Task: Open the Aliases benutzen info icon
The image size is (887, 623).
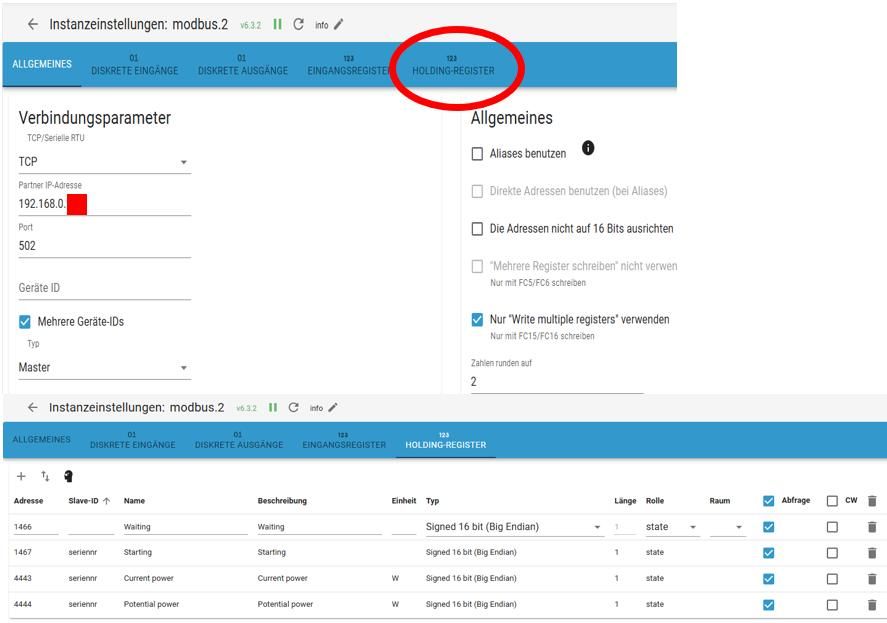Action: pyautogui.click(x=588, y=148)
